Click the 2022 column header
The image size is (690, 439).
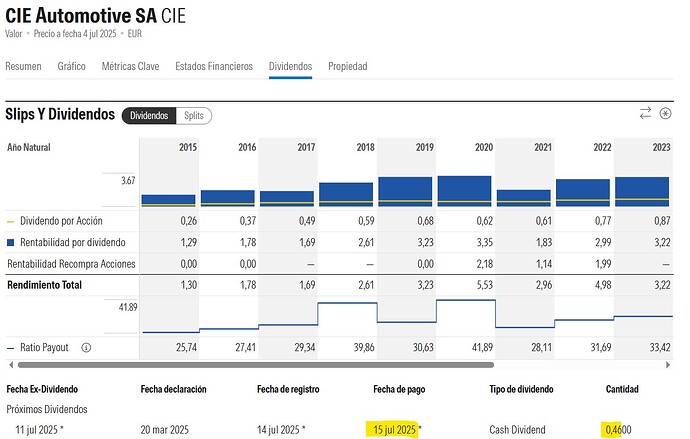point(602,147)
